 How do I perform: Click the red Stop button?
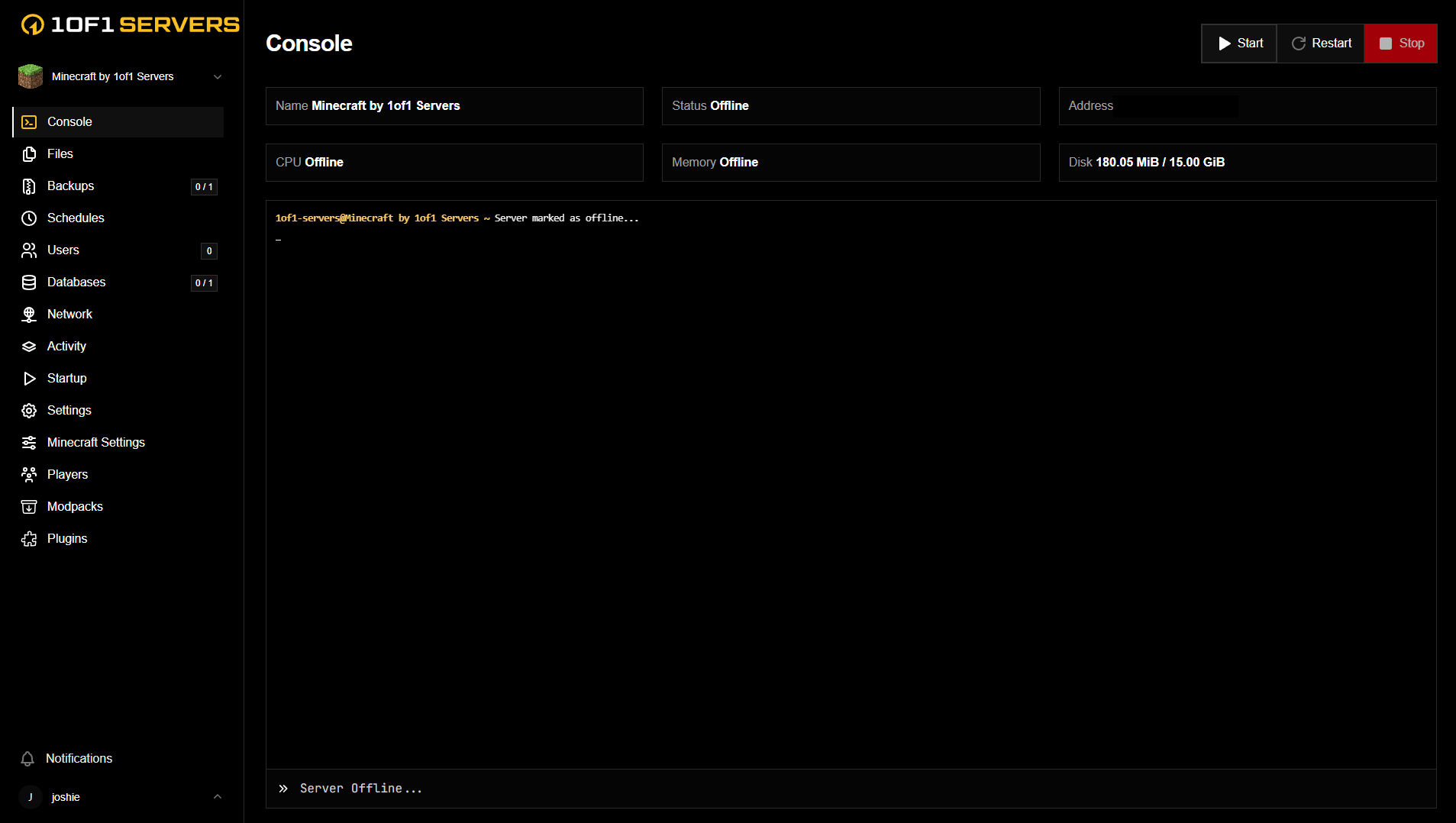[1401, 44]
